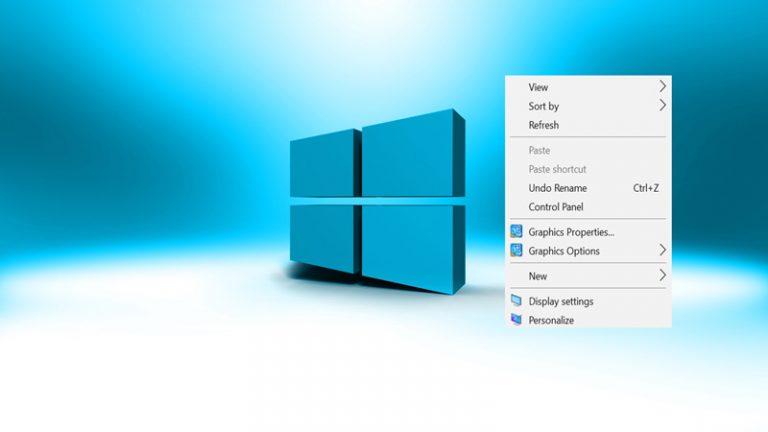Expand the New submenu chevron arrow
Viewport: 768px width, 432px height.
pos(662,275)
